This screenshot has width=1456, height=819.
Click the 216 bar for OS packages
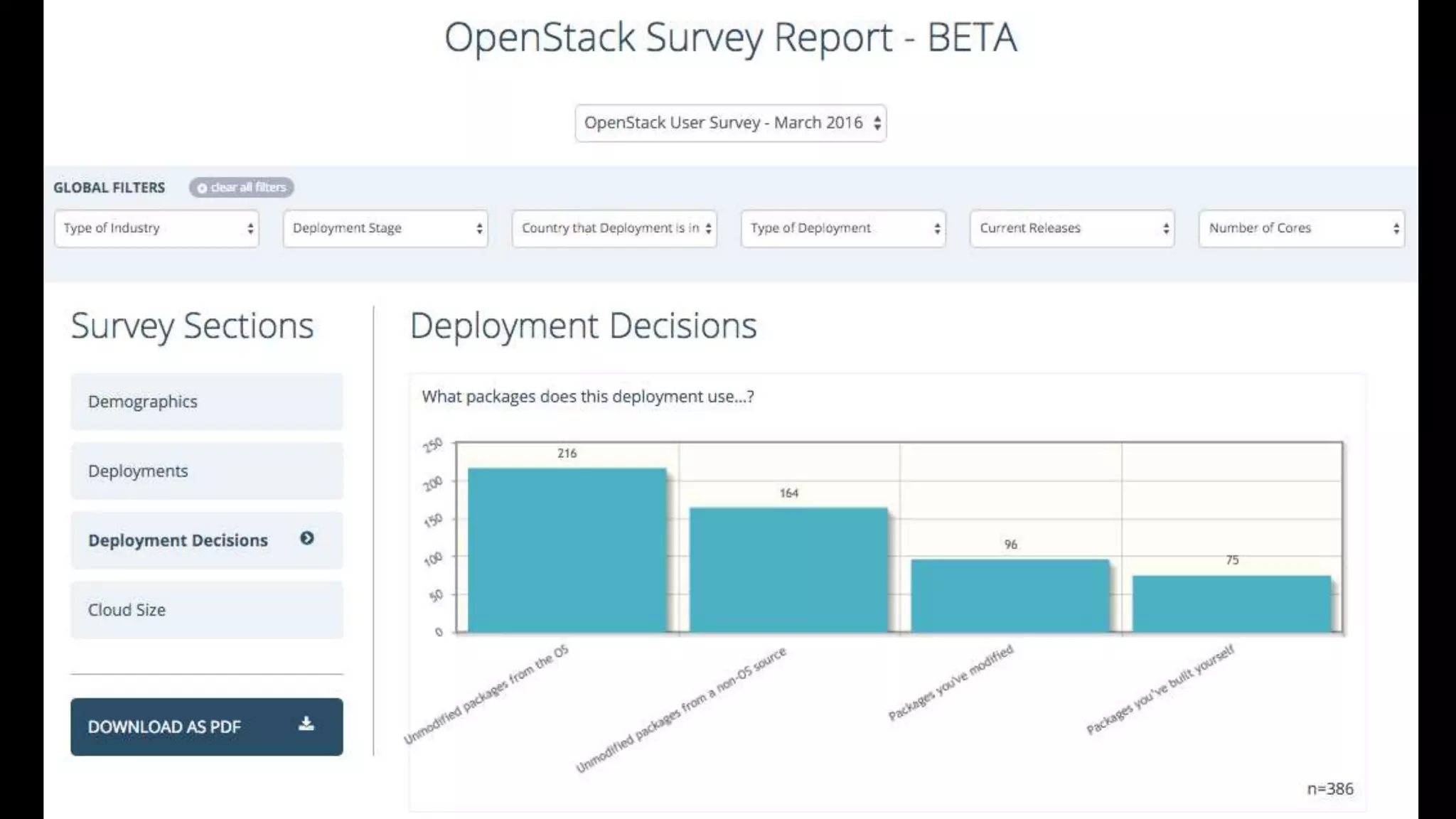click(567, 550)
